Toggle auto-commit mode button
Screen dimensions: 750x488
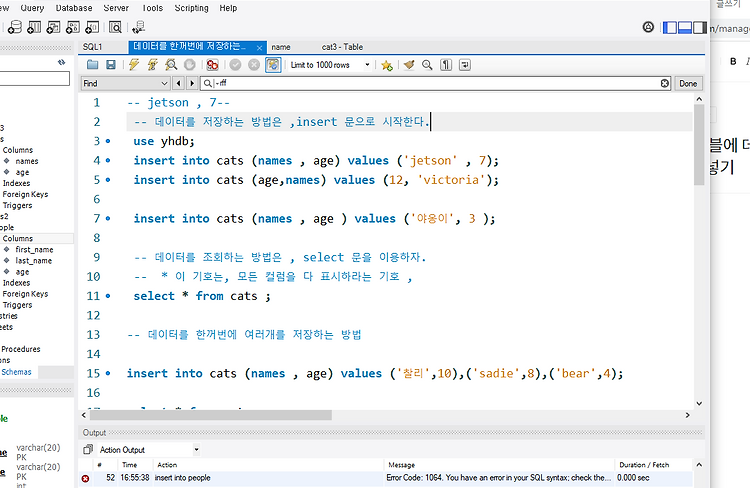pos(273,65)
